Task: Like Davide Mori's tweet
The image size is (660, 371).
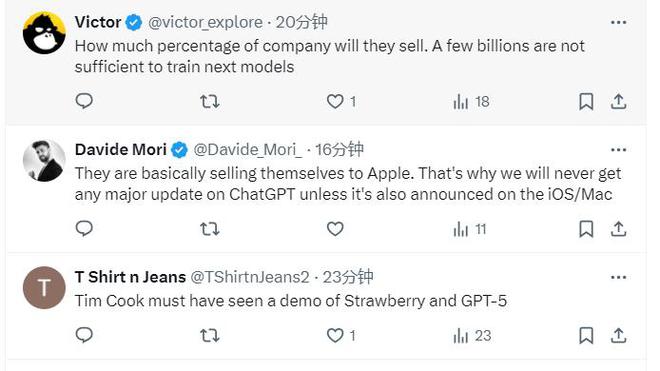Action: [335, 229]
